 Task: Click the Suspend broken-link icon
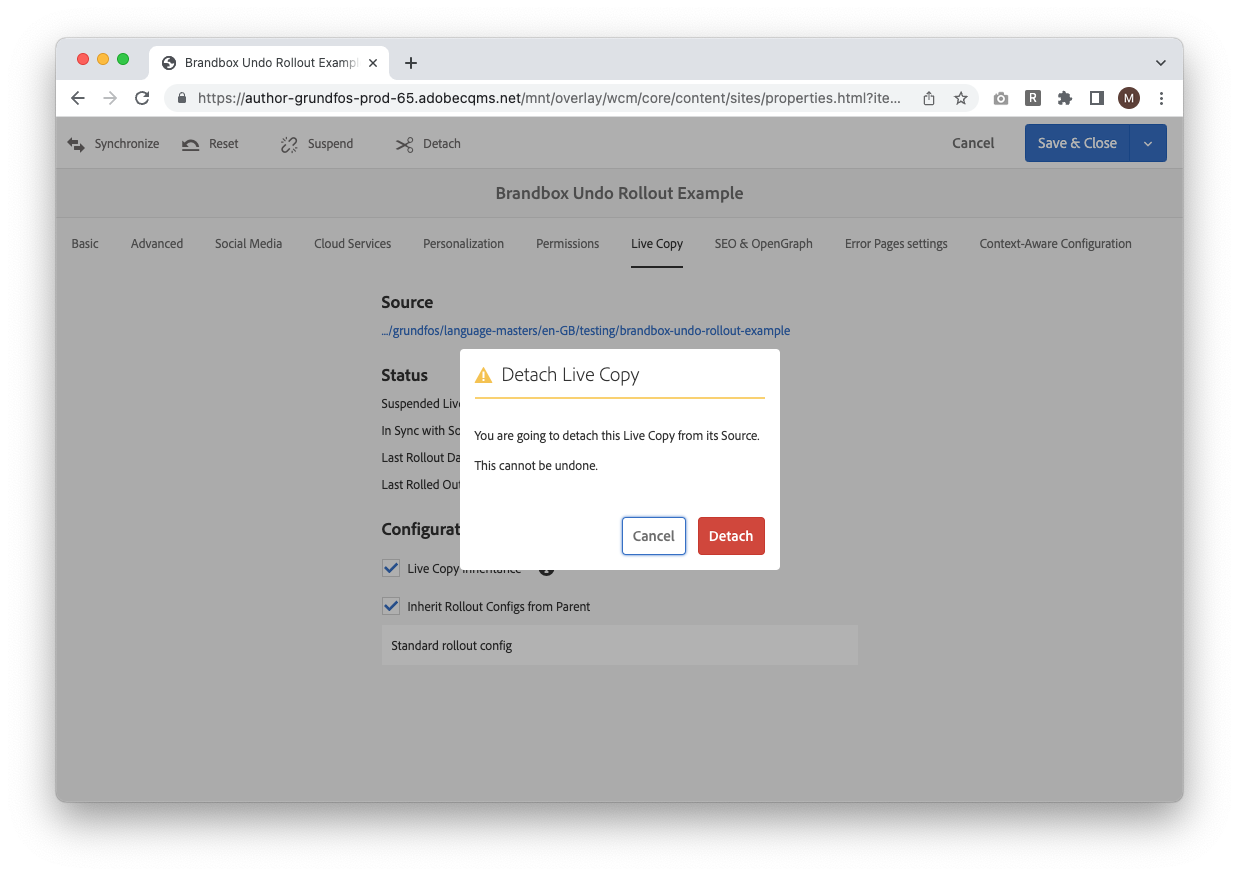(x=289, y=144)
